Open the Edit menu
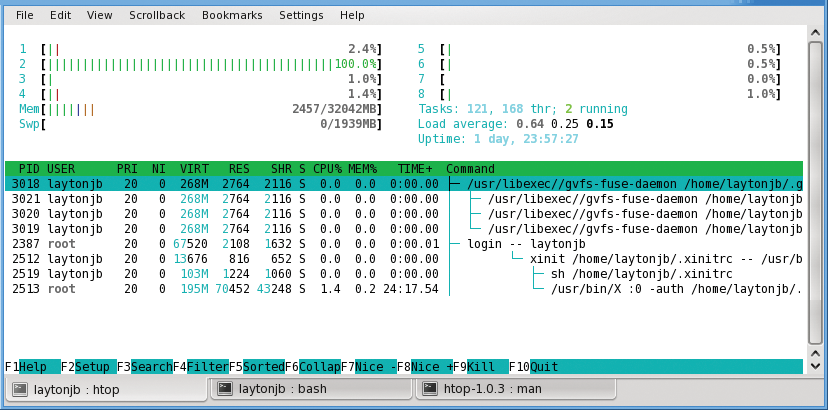 pyautogui.click(x=60, y=15)
